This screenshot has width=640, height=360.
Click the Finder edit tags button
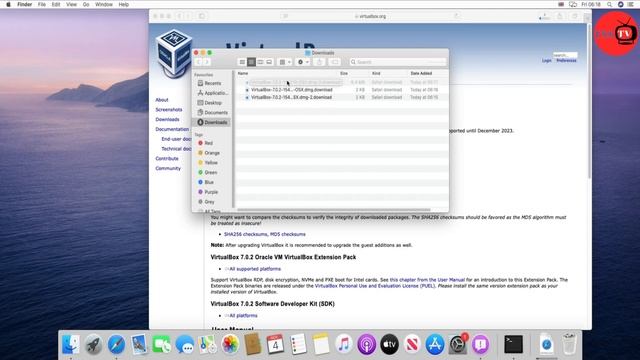click(335, 62)
